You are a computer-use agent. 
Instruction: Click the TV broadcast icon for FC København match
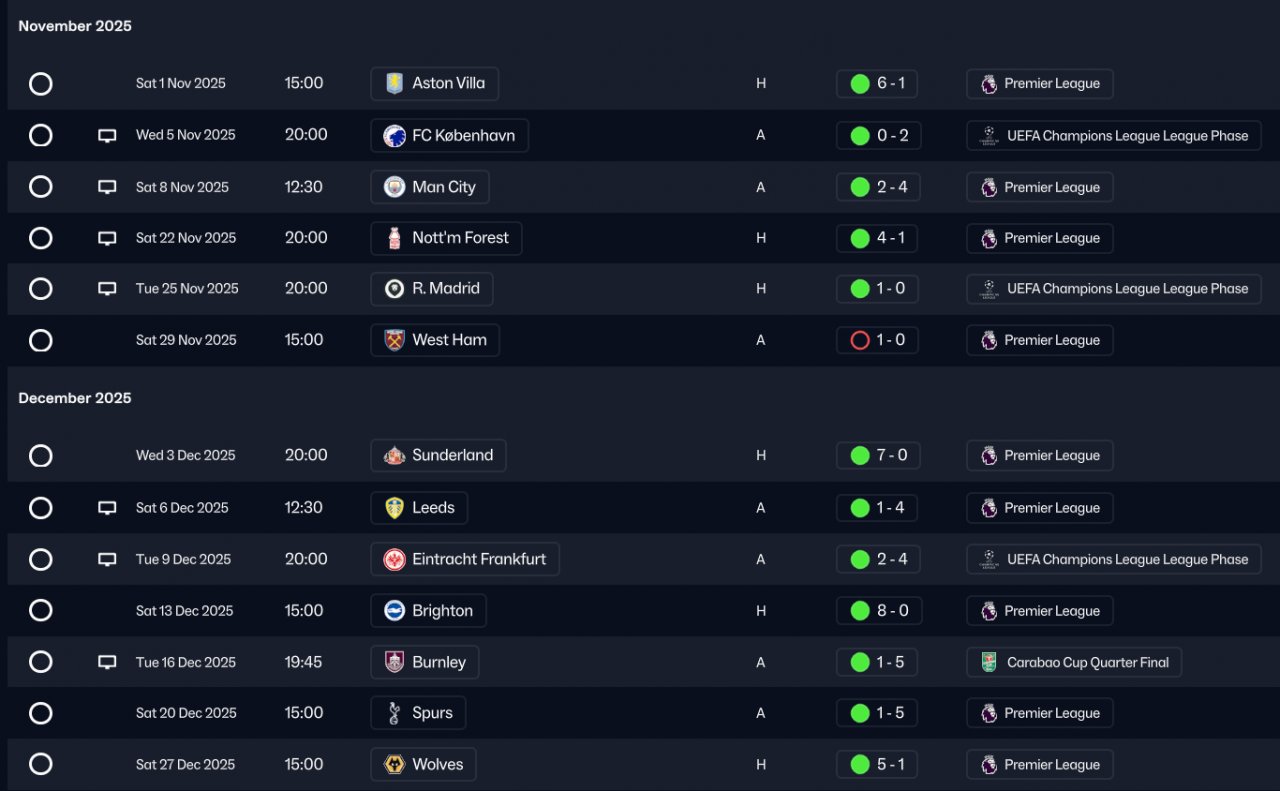click(107, 135)
